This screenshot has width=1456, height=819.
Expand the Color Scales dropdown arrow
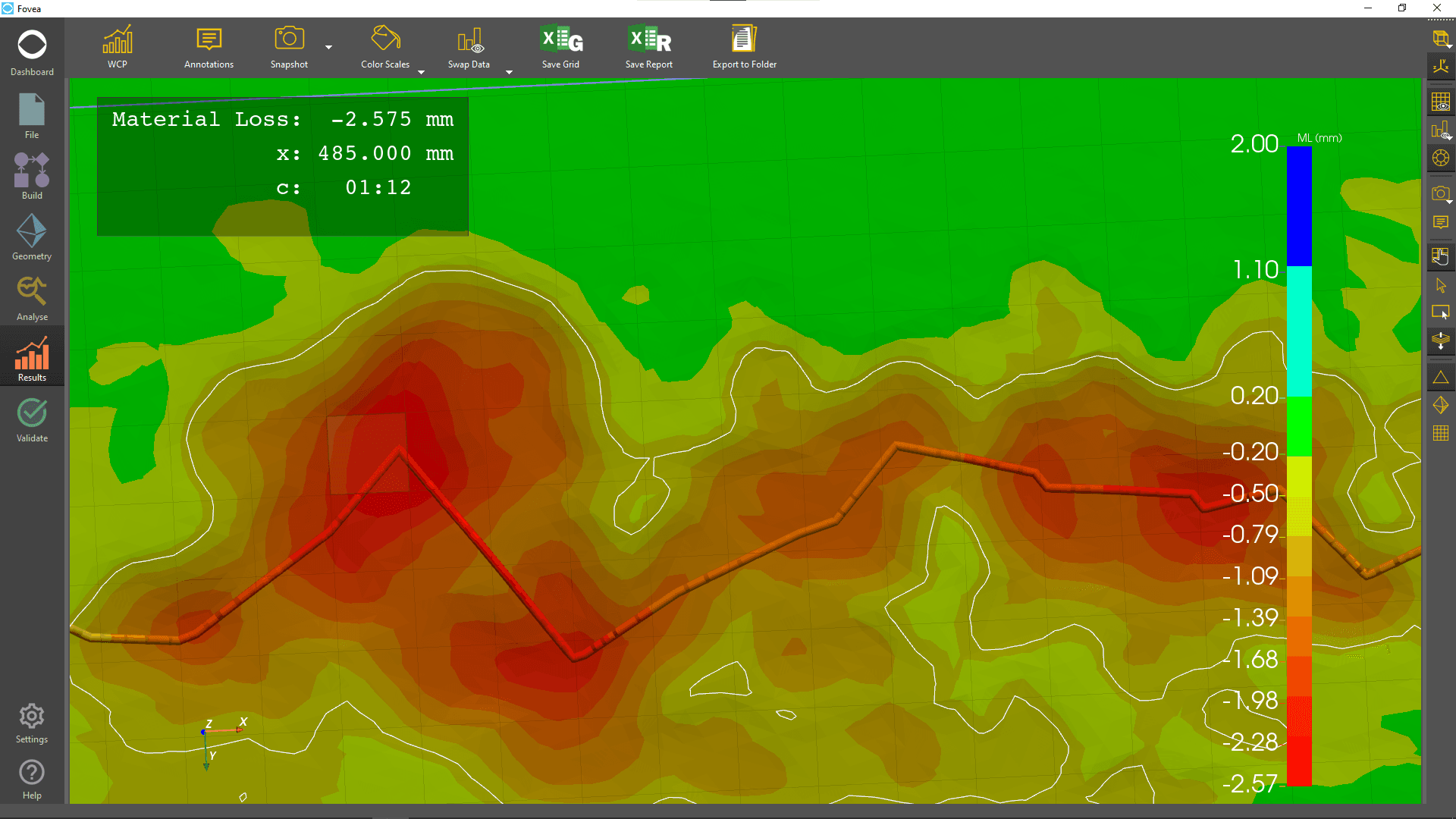point(422,72)
